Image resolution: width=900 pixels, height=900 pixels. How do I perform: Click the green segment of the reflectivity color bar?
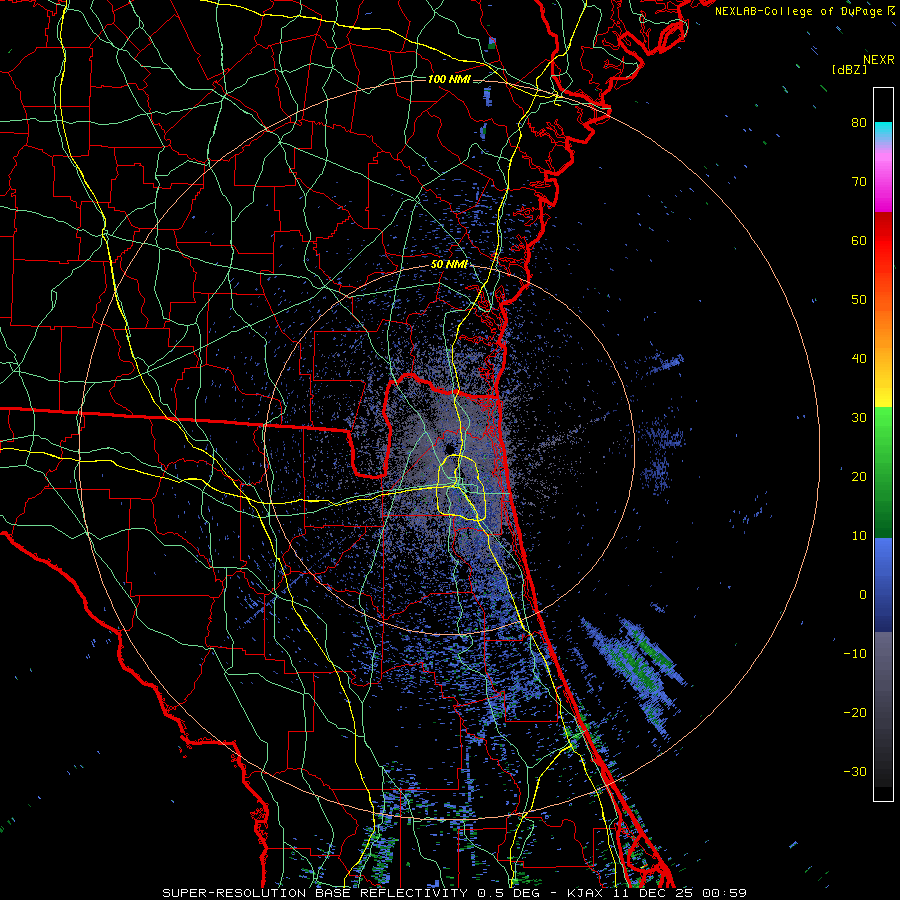883,472
